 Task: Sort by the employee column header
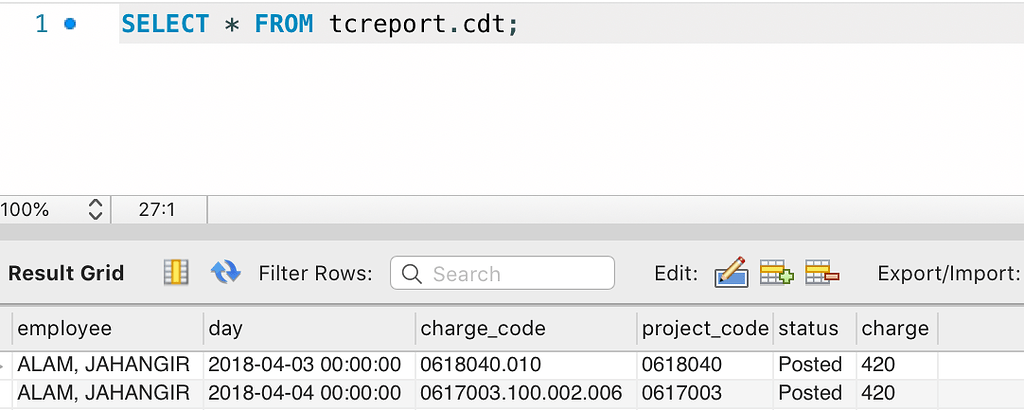click(x=108, y=328)
